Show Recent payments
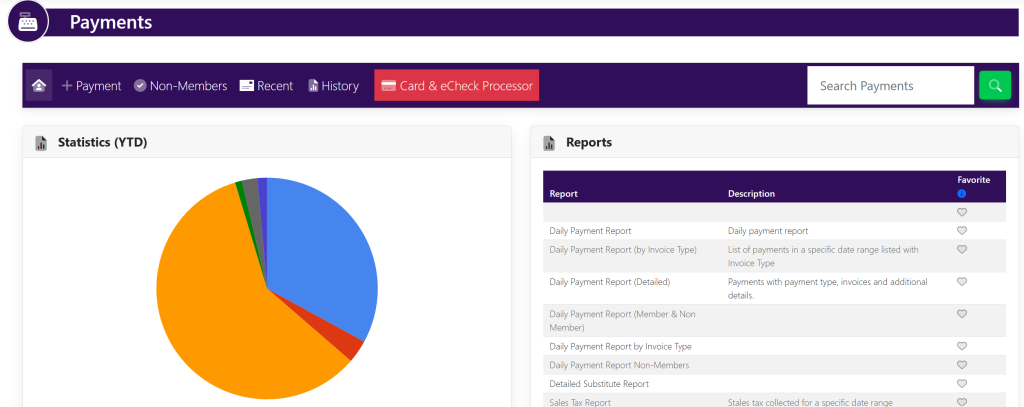This screenshot has height=407, width=1024. (266, 86)
